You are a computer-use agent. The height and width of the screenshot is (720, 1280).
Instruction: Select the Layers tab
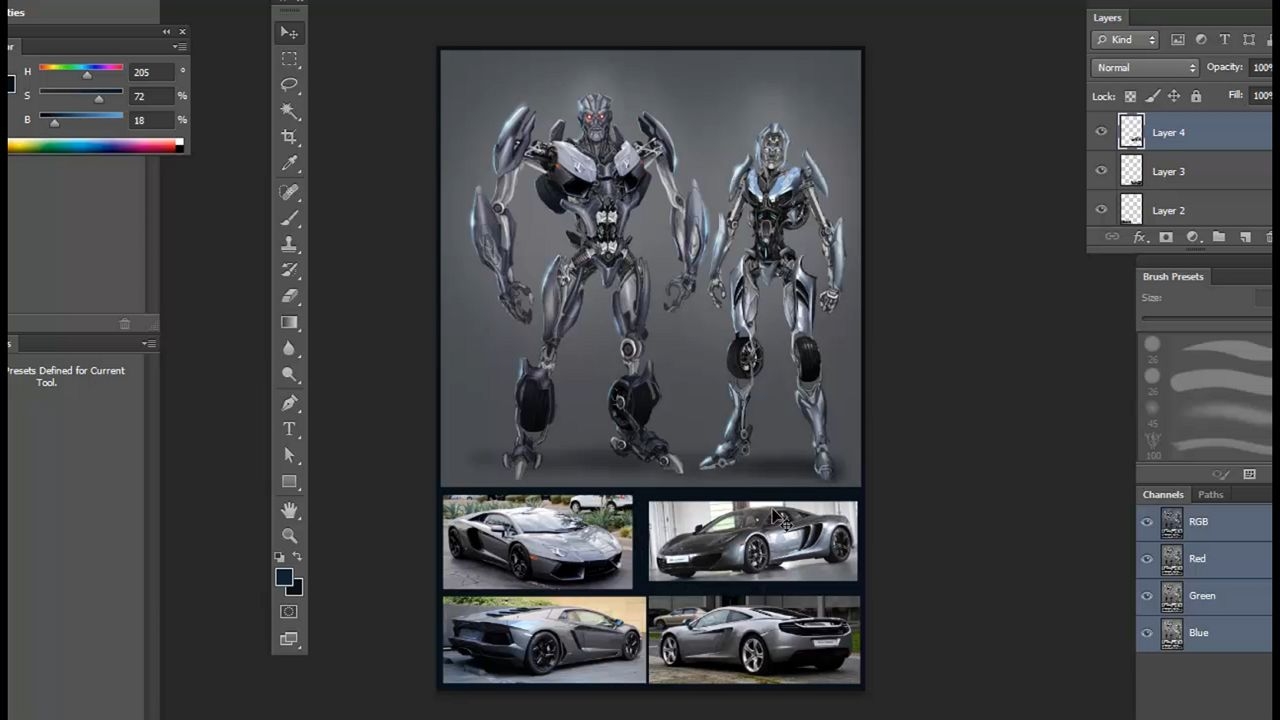(1107, 18)
